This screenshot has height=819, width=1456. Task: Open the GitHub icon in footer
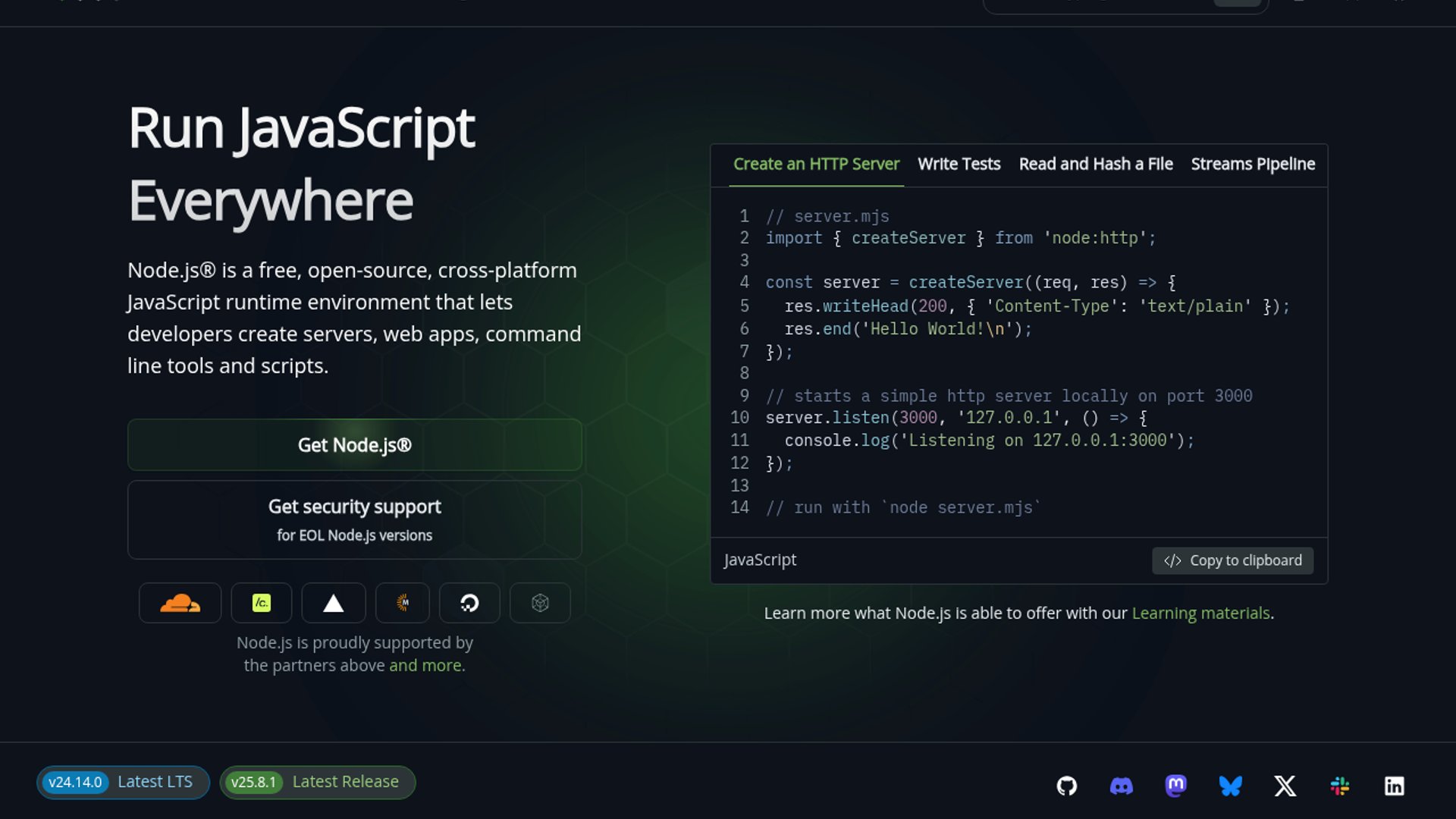click(1067, 786)
